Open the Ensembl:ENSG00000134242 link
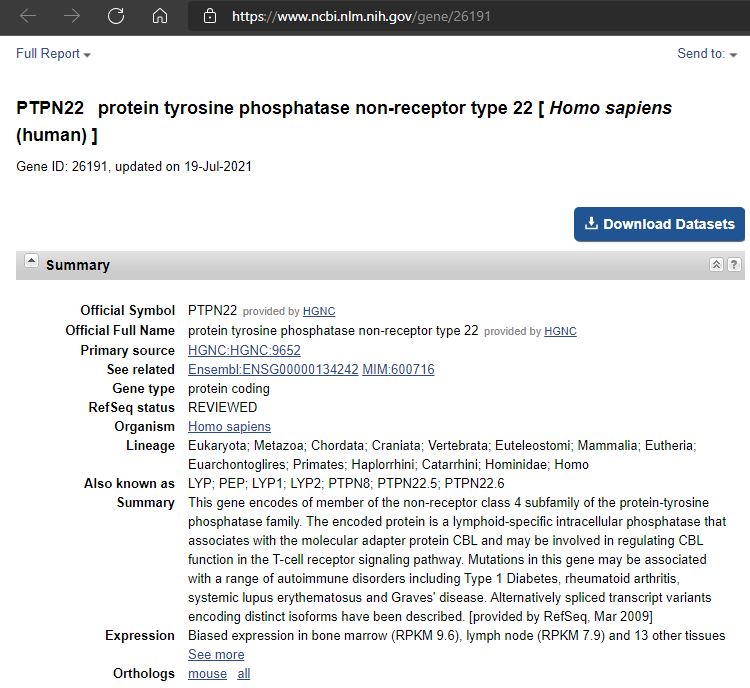Viewport: 750px width, 688px height. click(273, 369)
